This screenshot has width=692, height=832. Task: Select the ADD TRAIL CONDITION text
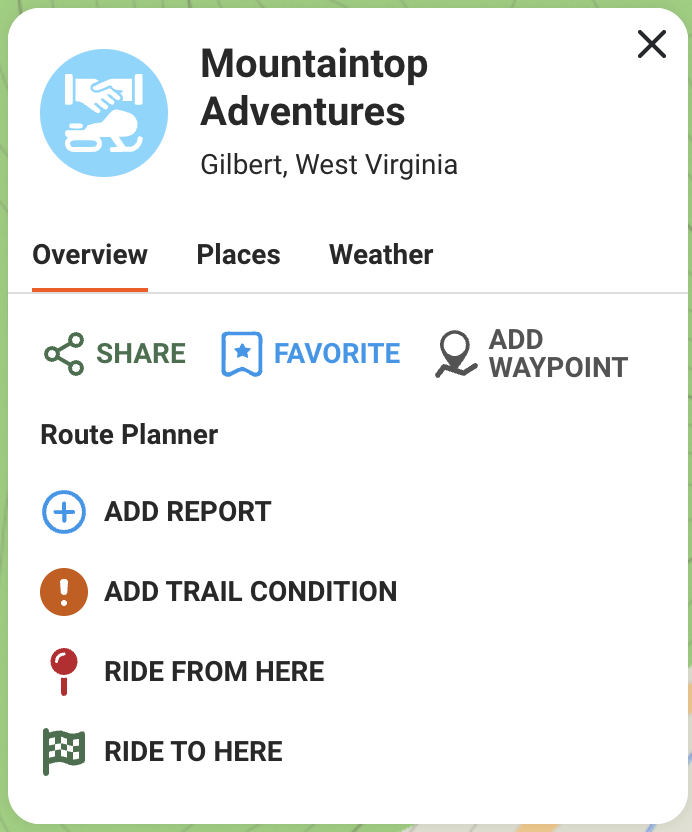point(251,592)
